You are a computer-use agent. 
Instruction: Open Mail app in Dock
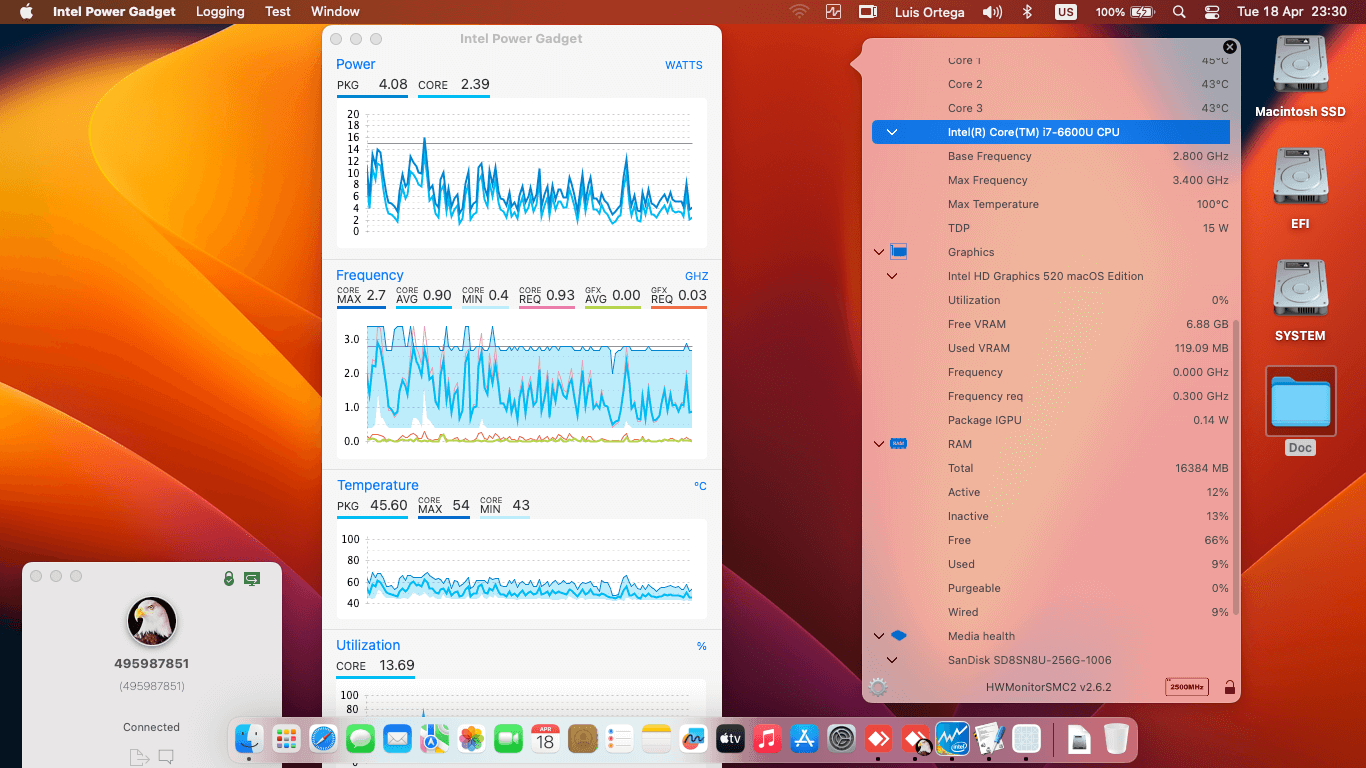(x=397, y=739)
